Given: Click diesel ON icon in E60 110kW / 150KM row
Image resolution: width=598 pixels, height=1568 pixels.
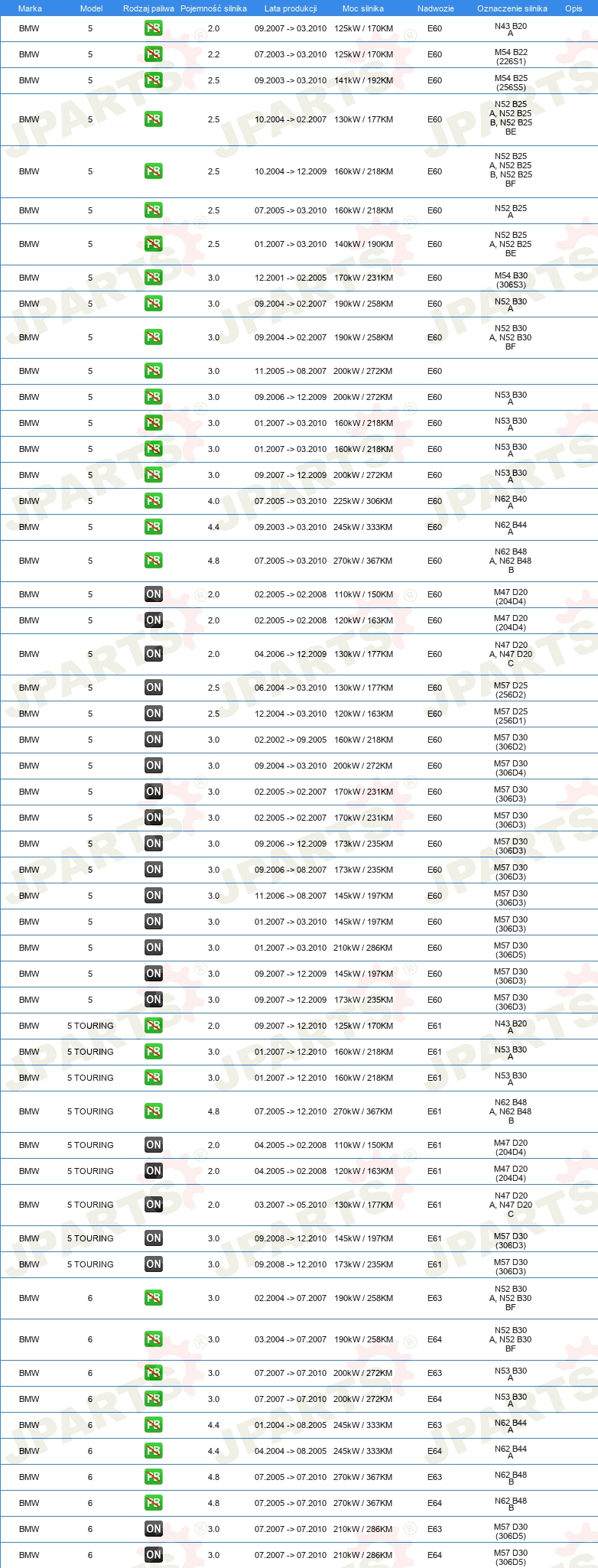Looking at the screenshot, I should point(154,595).
